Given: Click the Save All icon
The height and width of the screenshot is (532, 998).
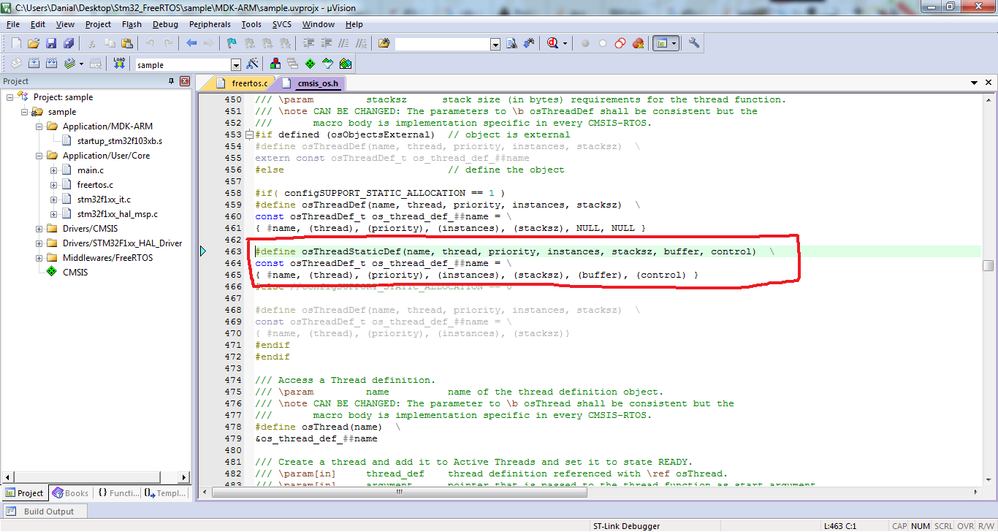Looking at the screenshot, I should (68, 43).
